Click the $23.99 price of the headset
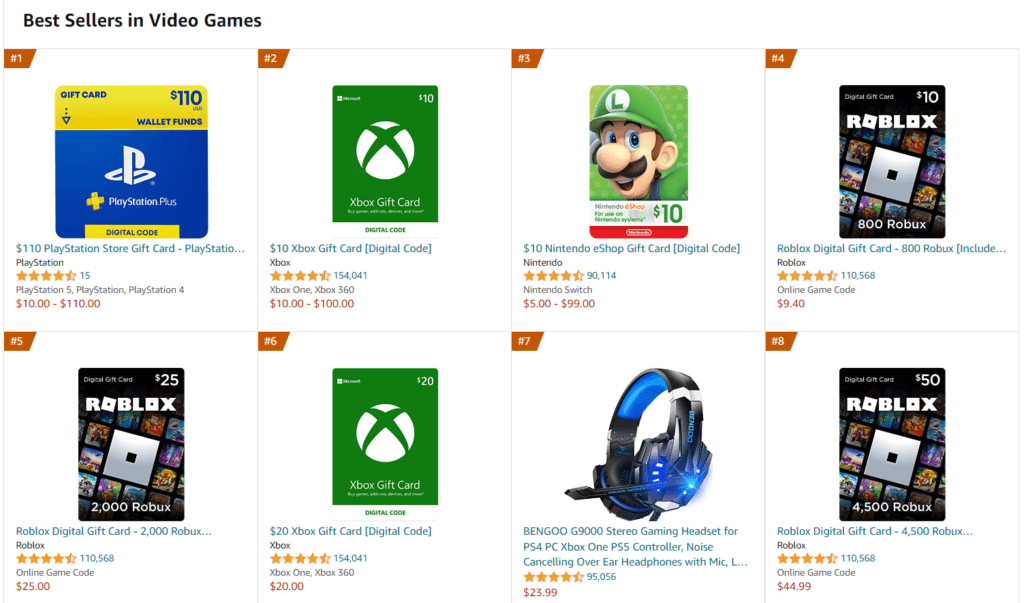Screen dimensions: 1024x603 pyautogui.click(x=541, y=592)
